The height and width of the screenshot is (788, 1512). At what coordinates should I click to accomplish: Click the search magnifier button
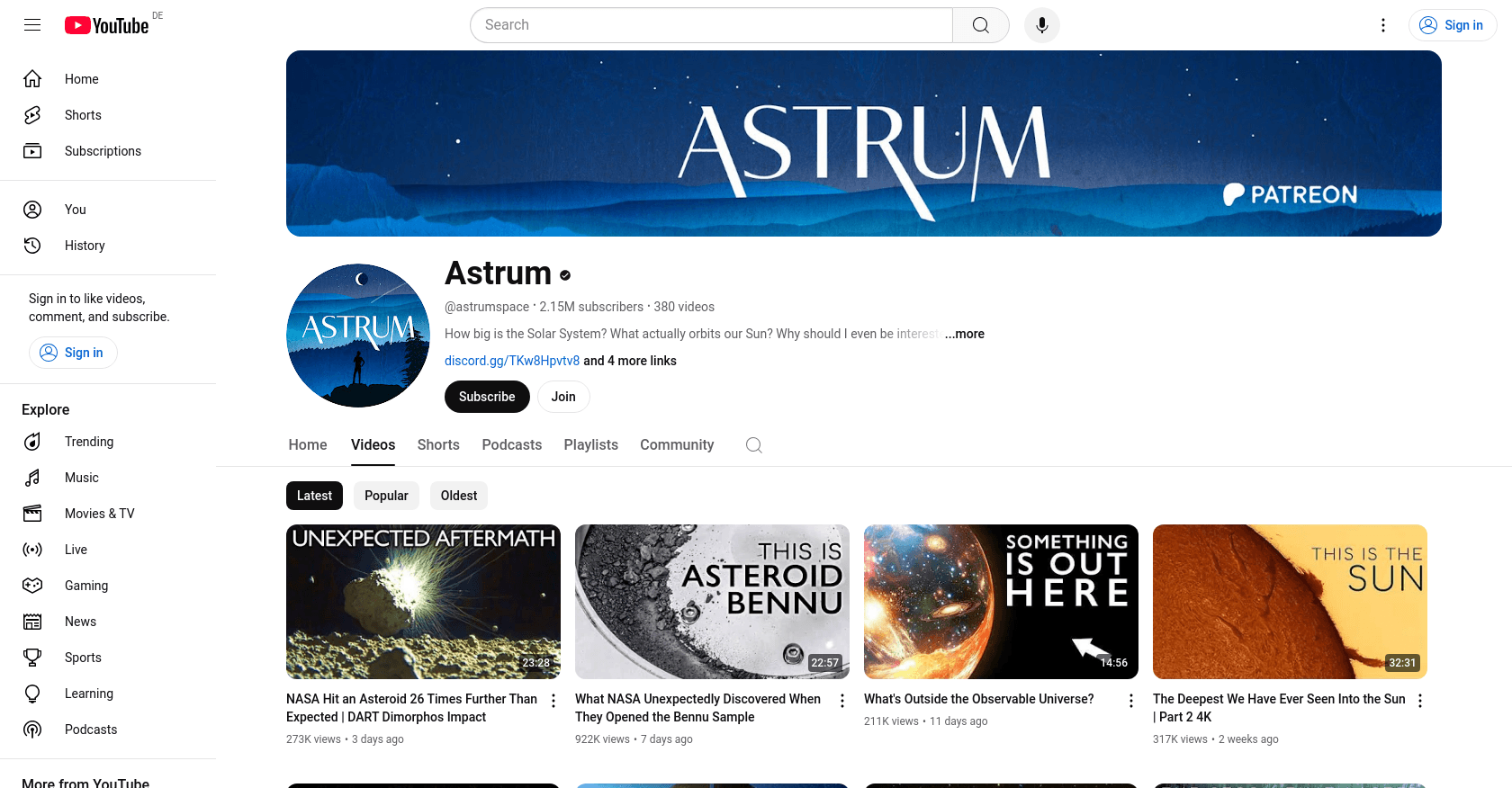coord(980,25)
